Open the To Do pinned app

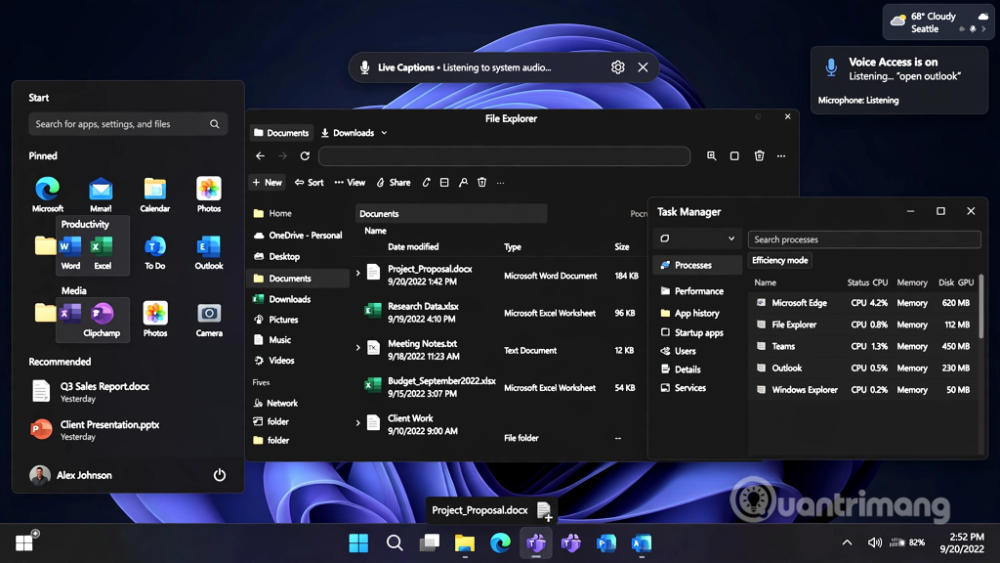[155, 252]
